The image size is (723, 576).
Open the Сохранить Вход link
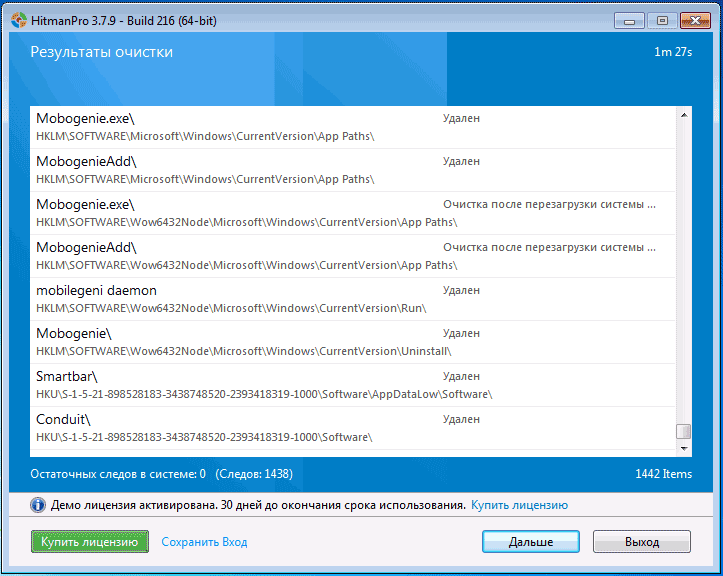(x=204, y=542)
